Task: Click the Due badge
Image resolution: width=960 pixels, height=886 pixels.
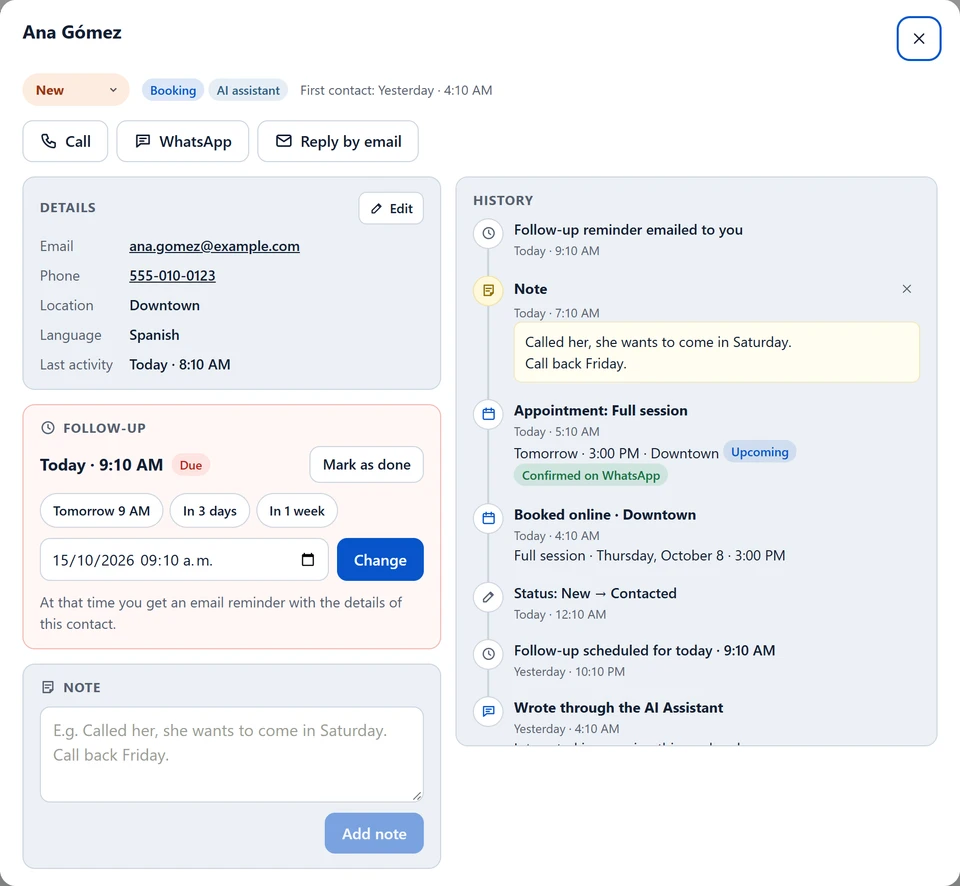Action: pyautogui.click(x=190, y=465)
